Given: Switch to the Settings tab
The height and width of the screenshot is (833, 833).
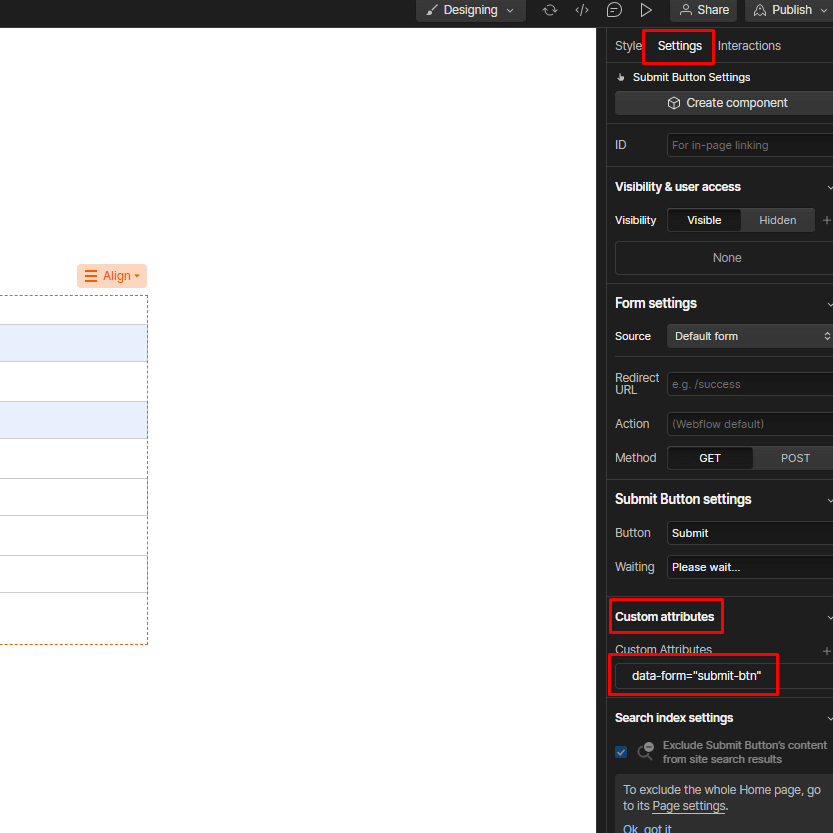Looking at the screenshot, I should pos(679,46).
